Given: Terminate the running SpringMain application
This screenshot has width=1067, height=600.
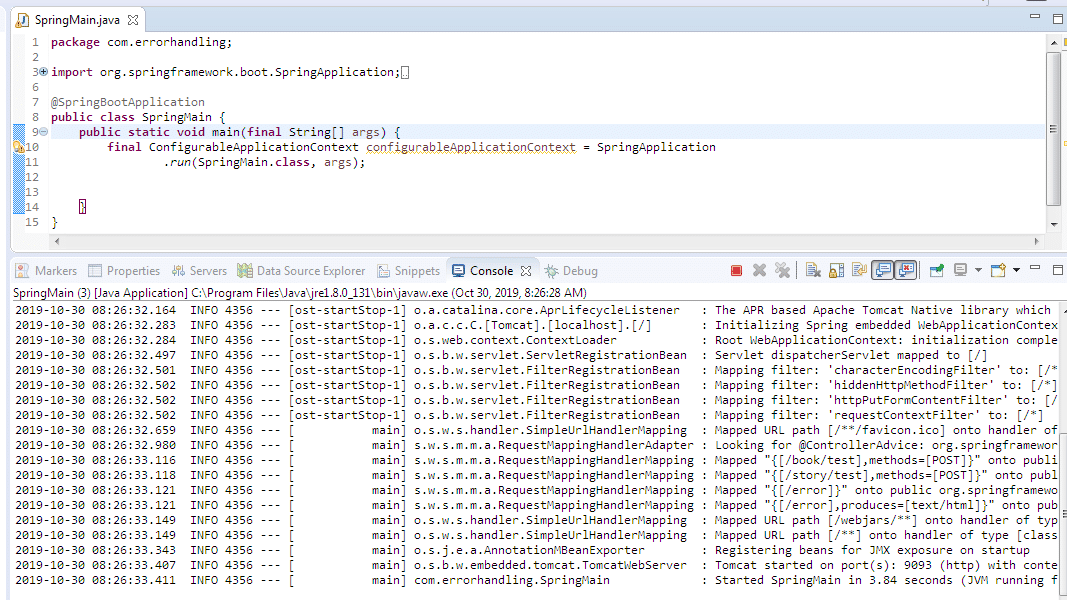Looking at the screenshot, I should pos(736,270).
